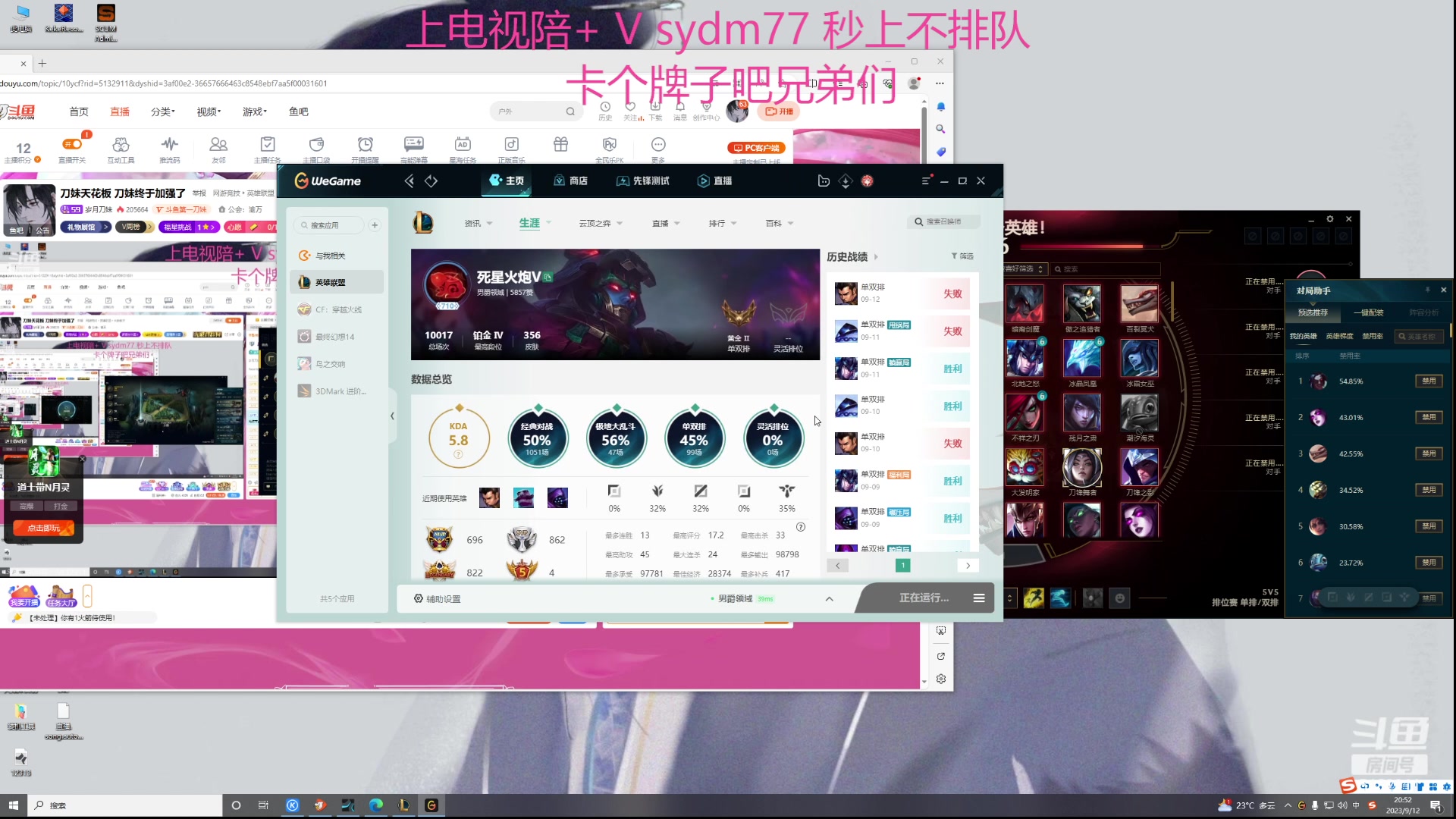Viewport: 1456px width, 819px height.
Task: Click the League of Legends logo icon
Action: [423, 223]
